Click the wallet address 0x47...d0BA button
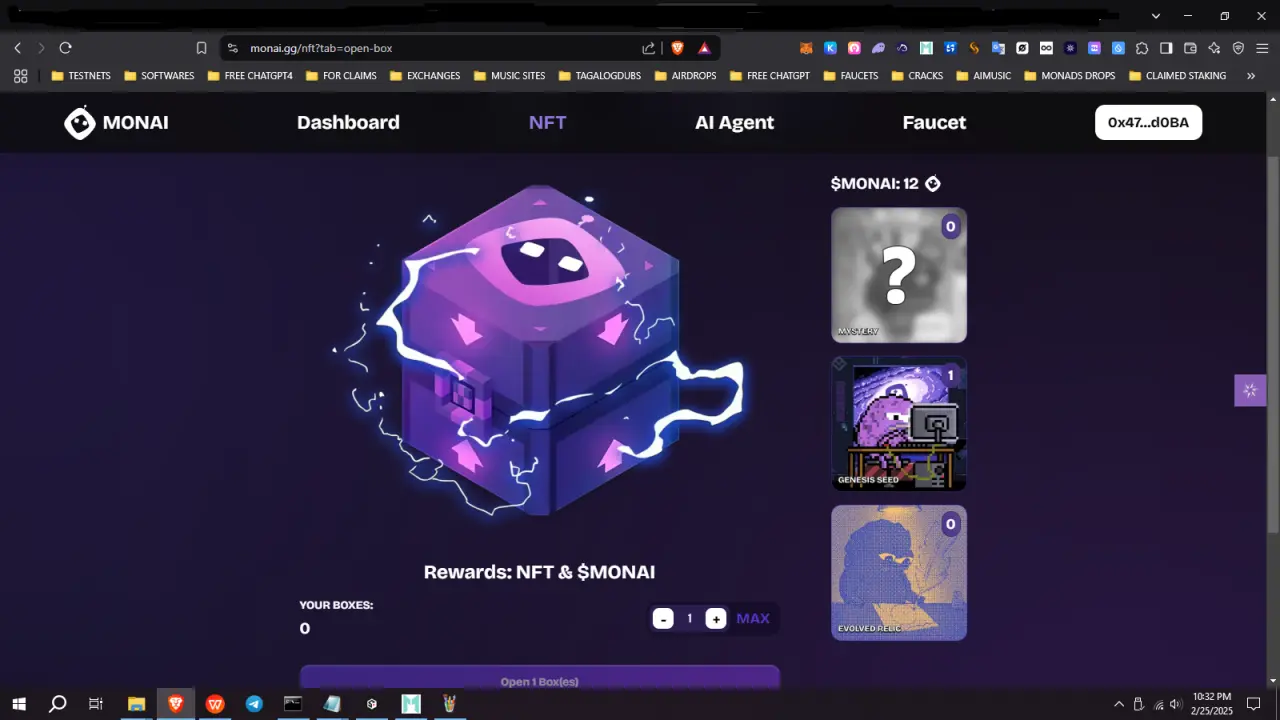 (x=1148, y=122)
